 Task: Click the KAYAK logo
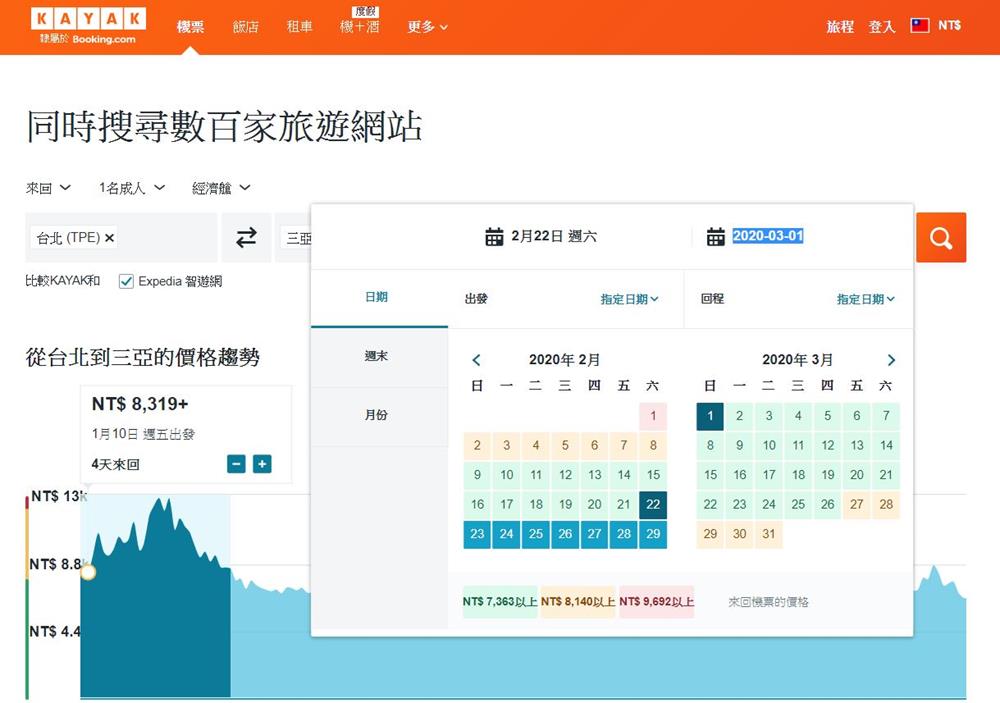pyautogui.click(x=88, y=20)
